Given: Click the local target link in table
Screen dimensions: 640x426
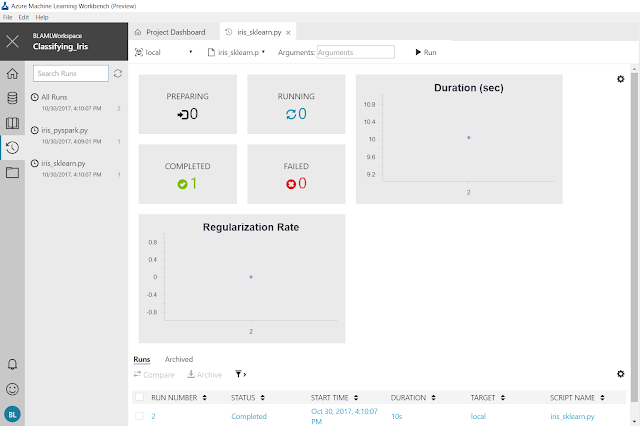Looking at the screenshot, I should coord(478,416).
